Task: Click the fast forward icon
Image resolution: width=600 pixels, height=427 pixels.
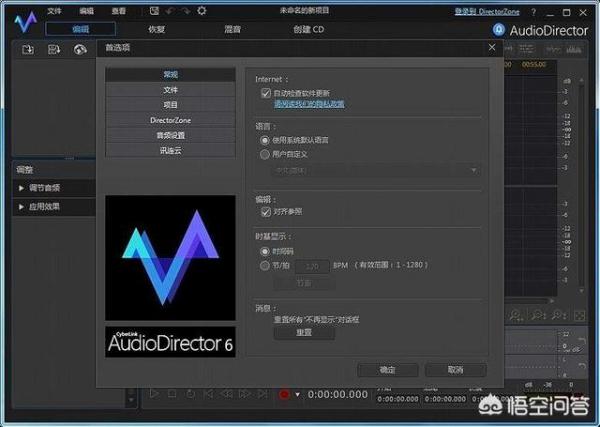Action: click(x=244, y=393)
